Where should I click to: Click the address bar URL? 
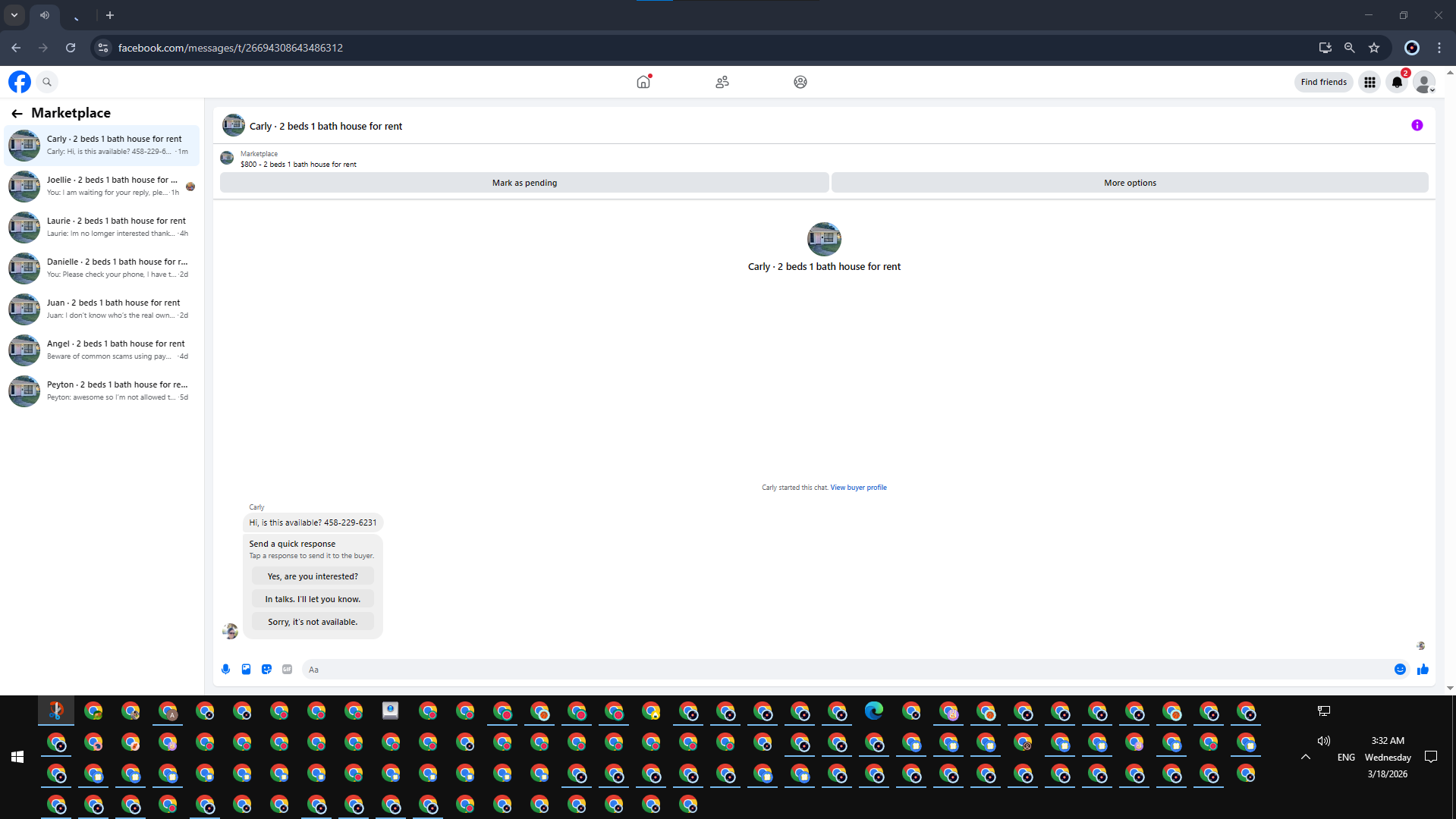[231, 48]
